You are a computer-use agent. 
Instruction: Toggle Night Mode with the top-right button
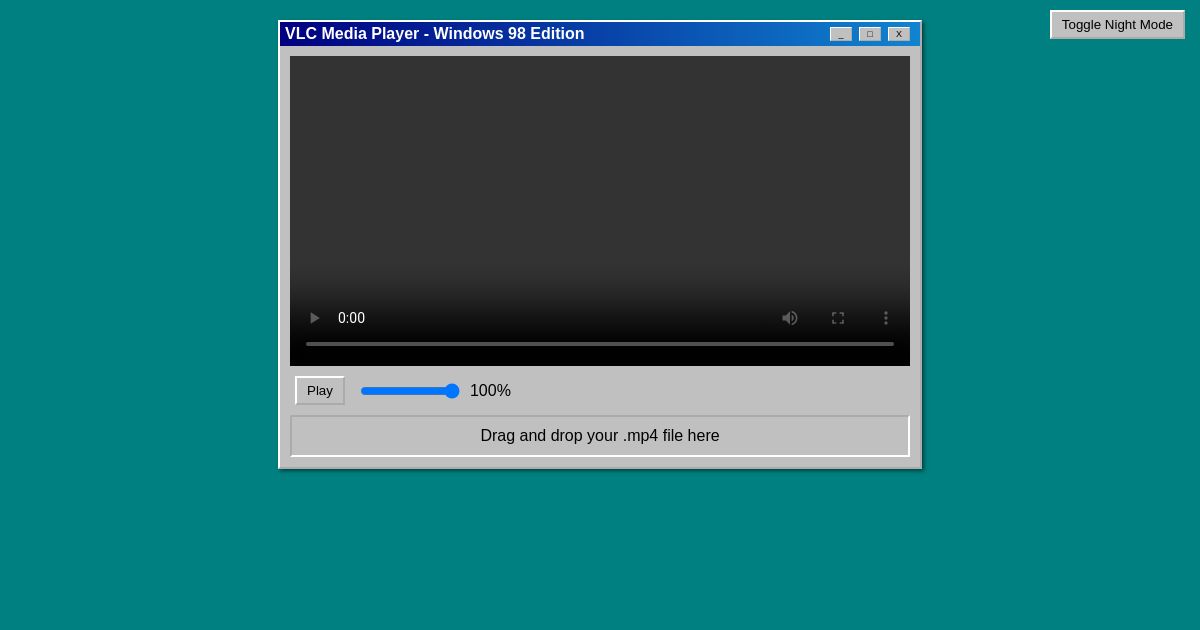(x=1117, y=24)
